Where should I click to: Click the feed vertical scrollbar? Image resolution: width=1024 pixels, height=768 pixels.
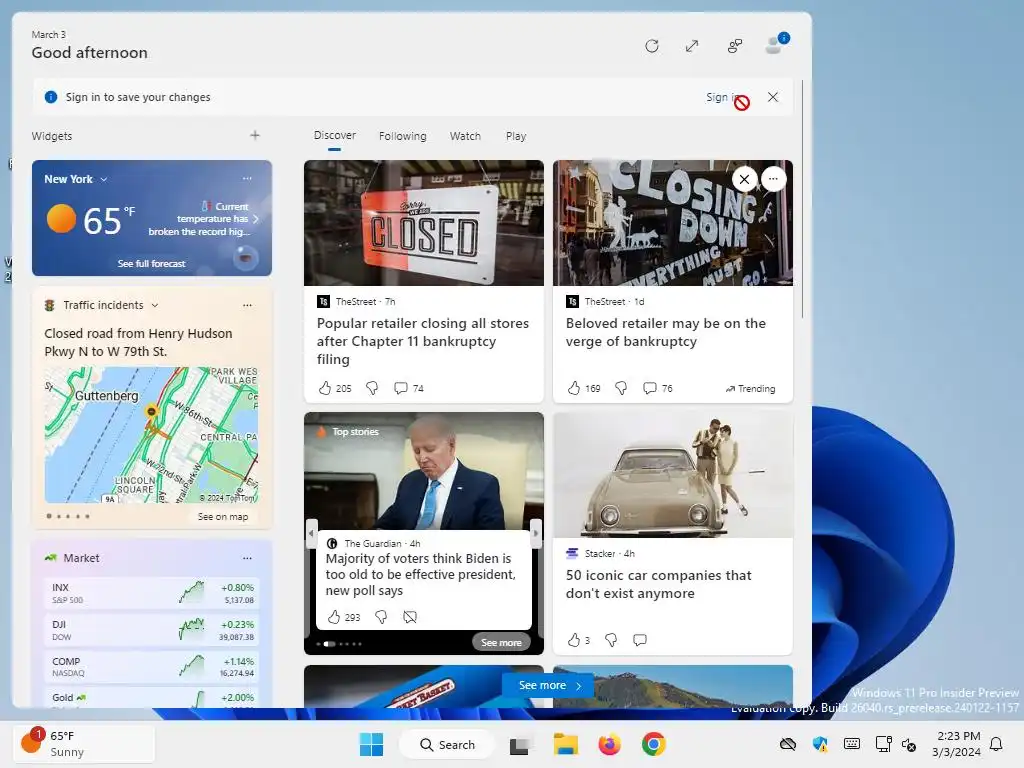(x=803, y=199)
